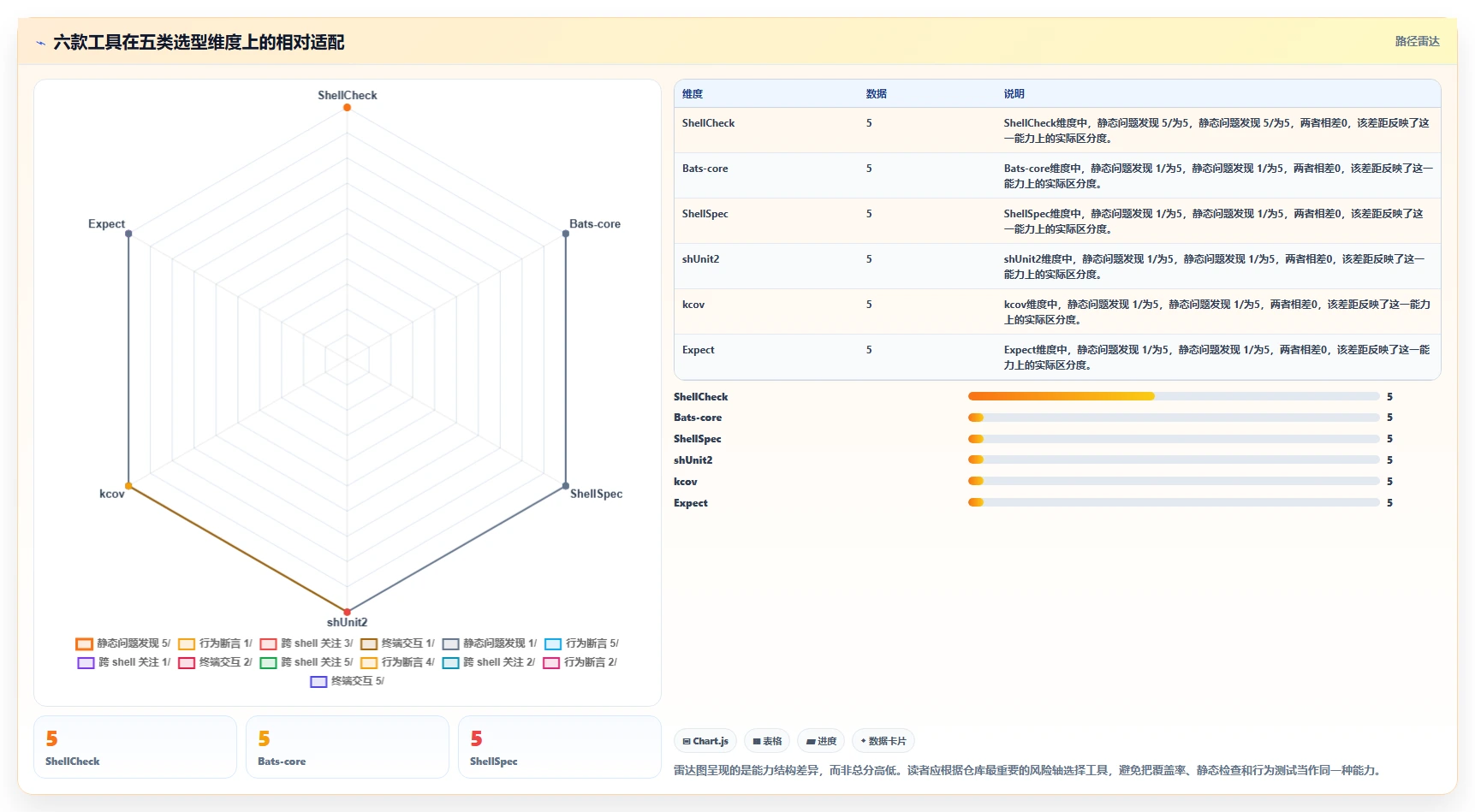Click the 进度 chip
This screenshot has width=1475, height=812.
(821, 741)
